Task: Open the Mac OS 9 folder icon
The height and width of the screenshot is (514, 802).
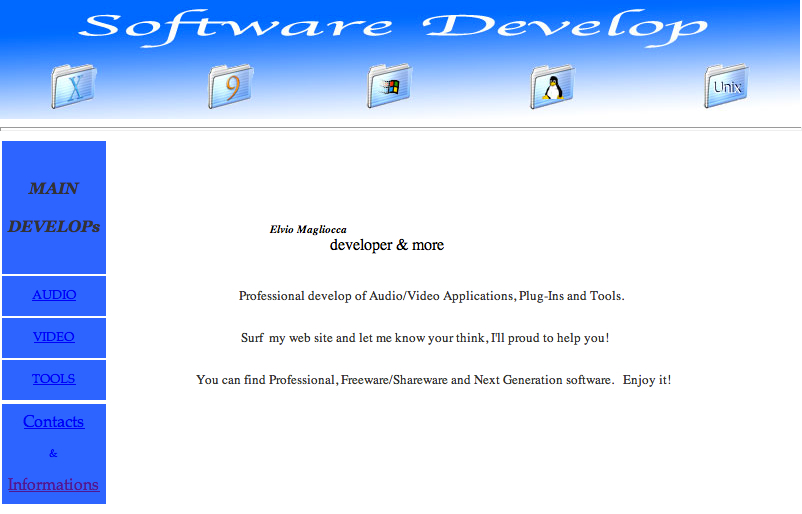Action: tap(231, 86)
